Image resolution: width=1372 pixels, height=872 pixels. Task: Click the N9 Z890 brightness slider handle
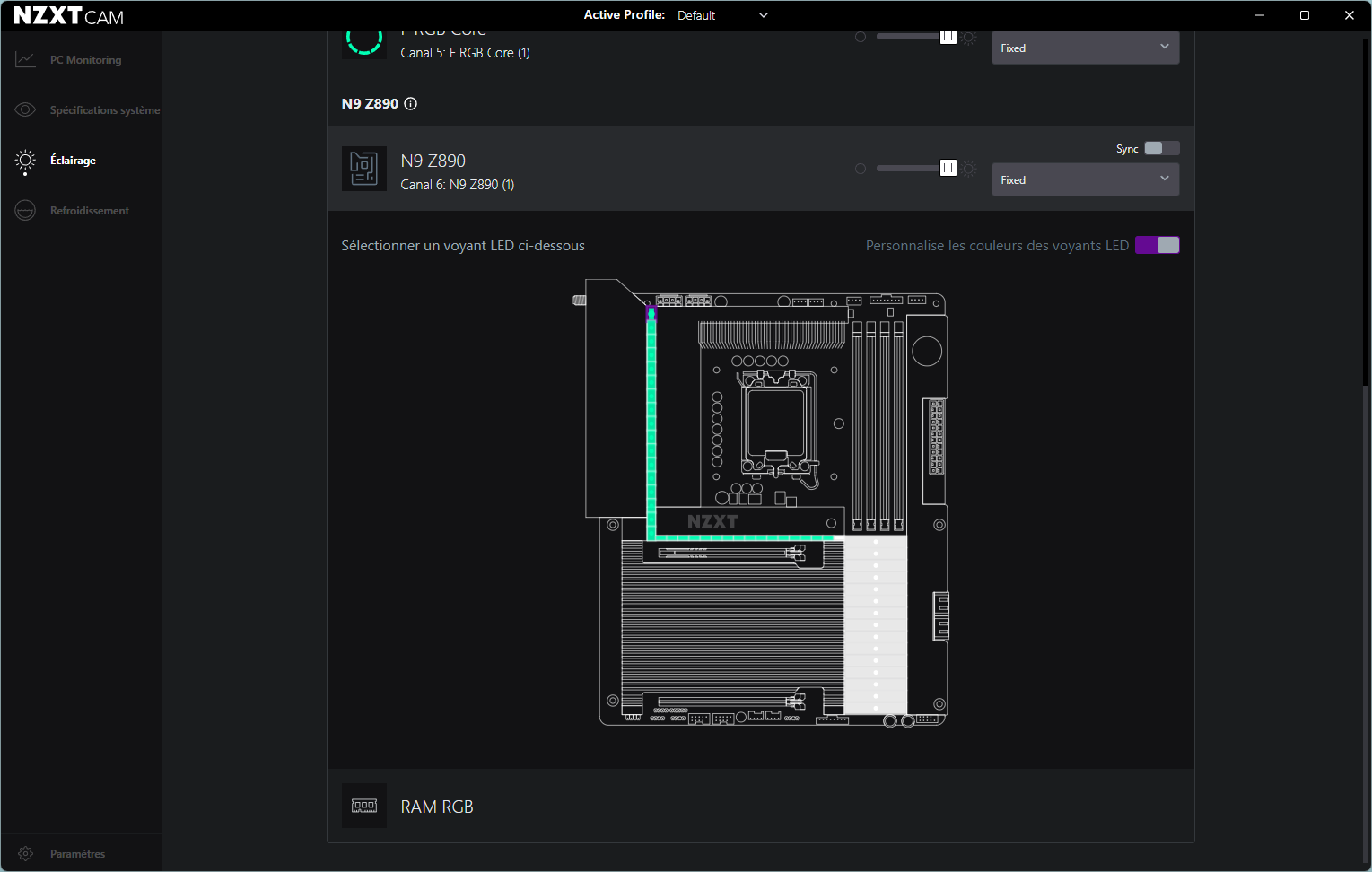pos(948,169)
